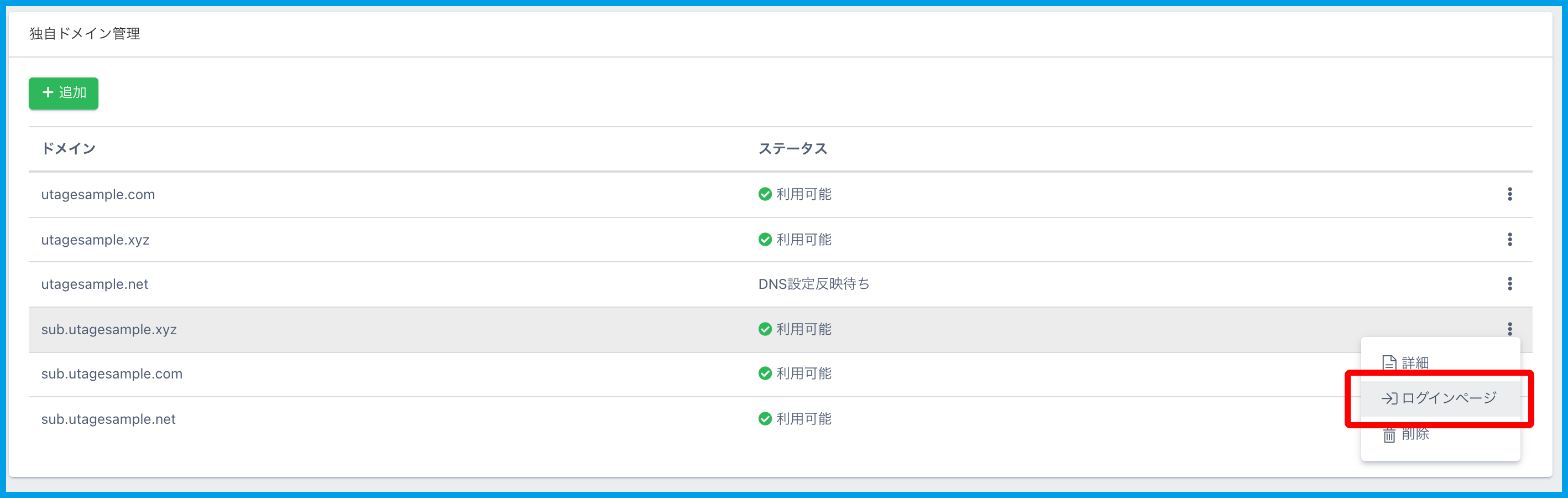
Task: Choose ログインページ in the popup menu
Action: tap(1447, 398)
